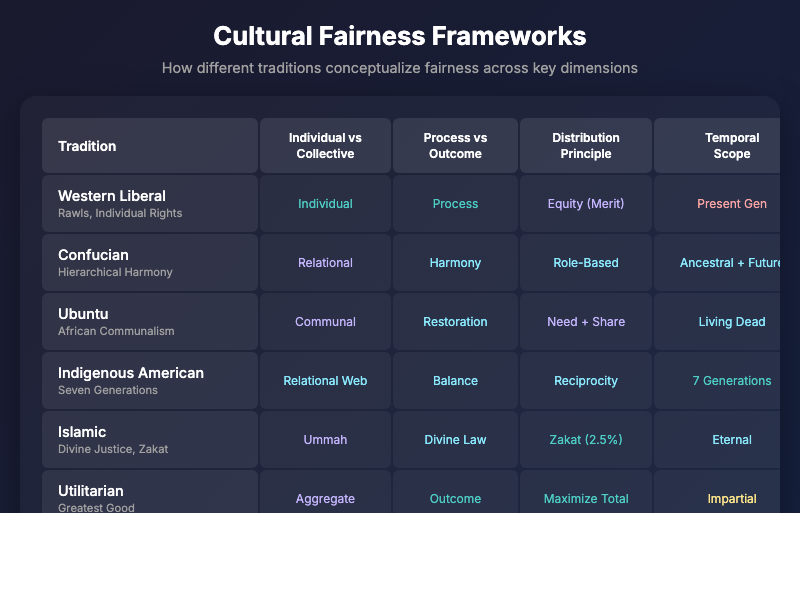
Task: Click the Process vs Outcome column header
Action: click(455, 146)
